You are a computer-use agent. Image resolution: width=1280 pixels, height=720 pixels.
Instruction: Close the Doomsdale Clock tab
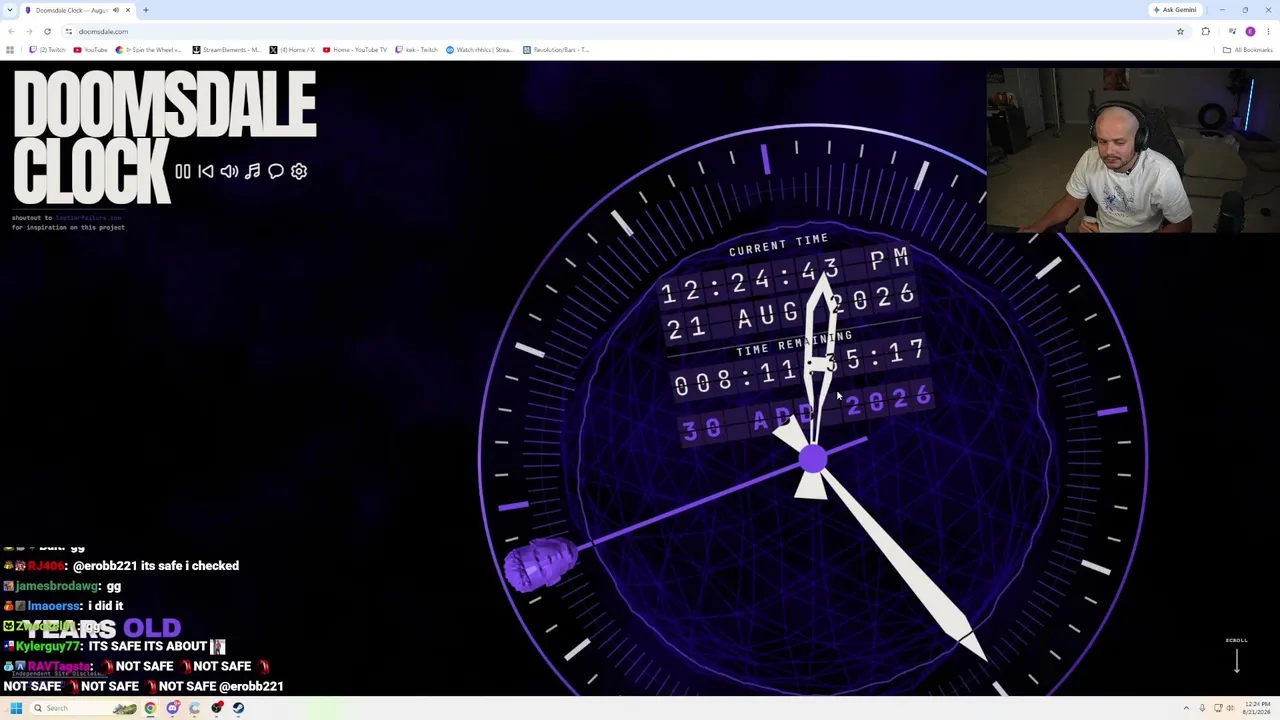tap(128, 10)
